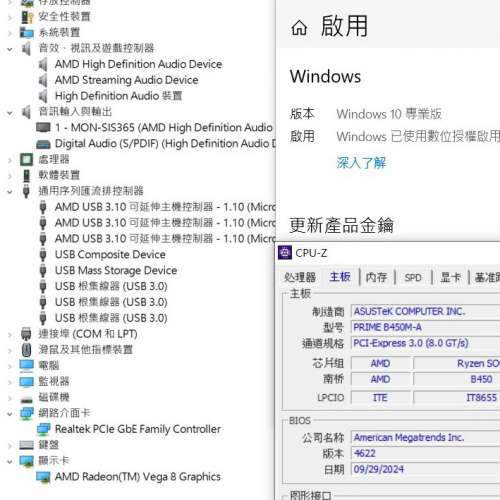
Task: Click the 處理器 chip icon
Action: click(x=26, y=159)
